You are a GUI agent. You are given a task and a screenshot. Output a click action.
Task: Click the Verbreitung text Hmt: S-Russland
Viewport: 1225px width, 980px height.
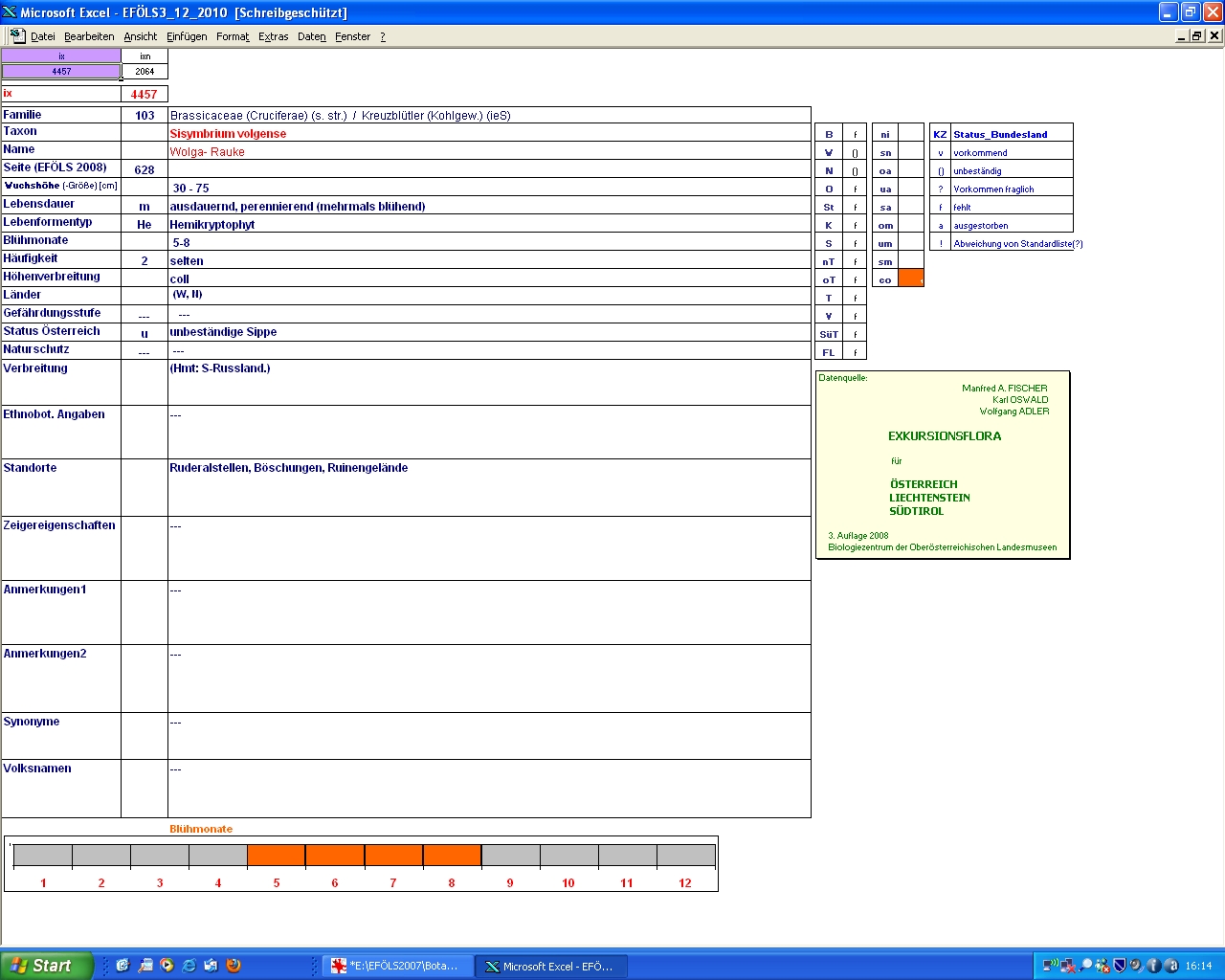pos(219,368)
